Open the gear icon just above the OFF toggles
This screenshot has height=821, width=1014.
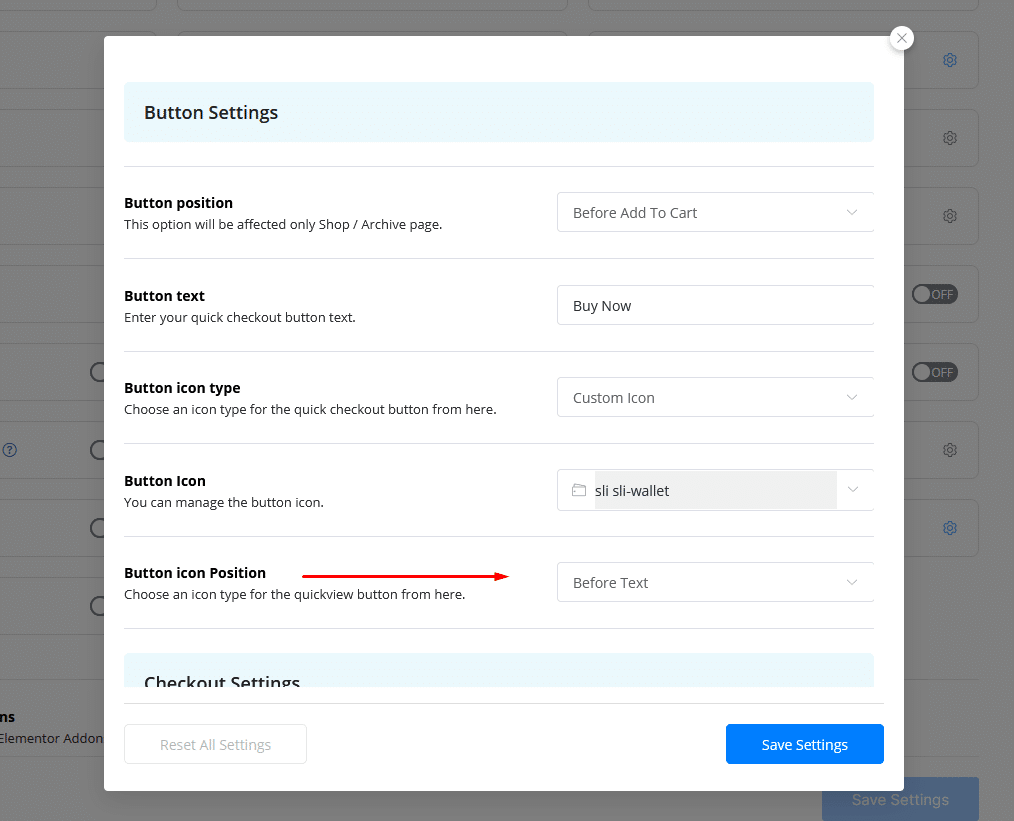tap(950, 216)
